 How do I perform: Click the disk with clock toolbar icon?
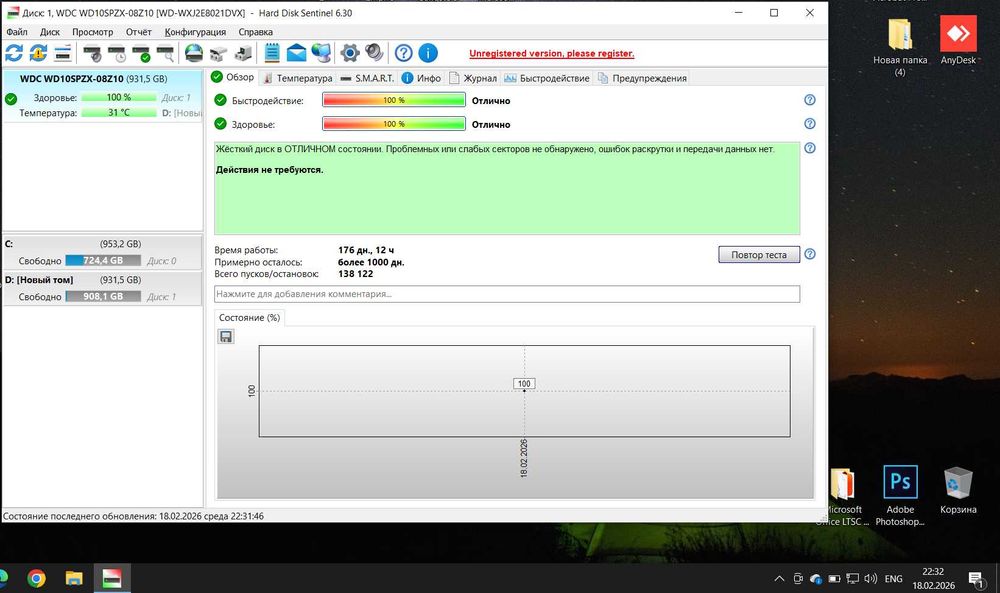117,54
